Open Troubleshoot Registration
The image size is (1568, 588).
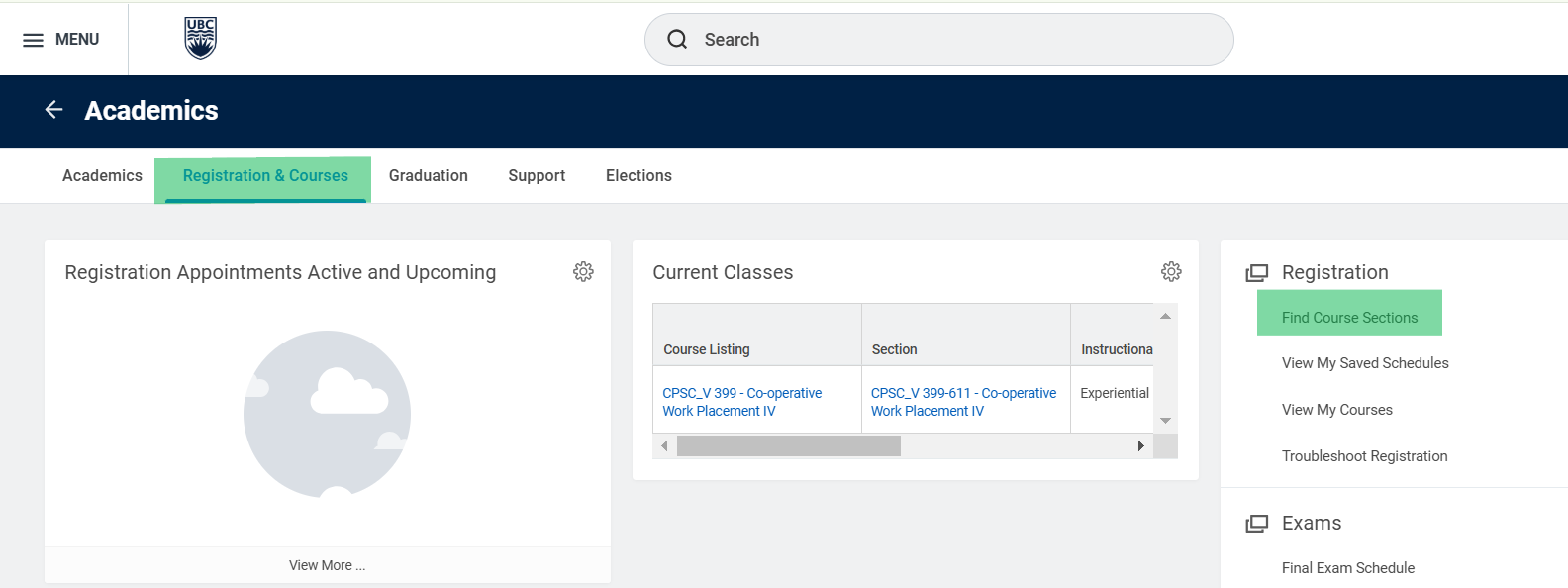1364,456
